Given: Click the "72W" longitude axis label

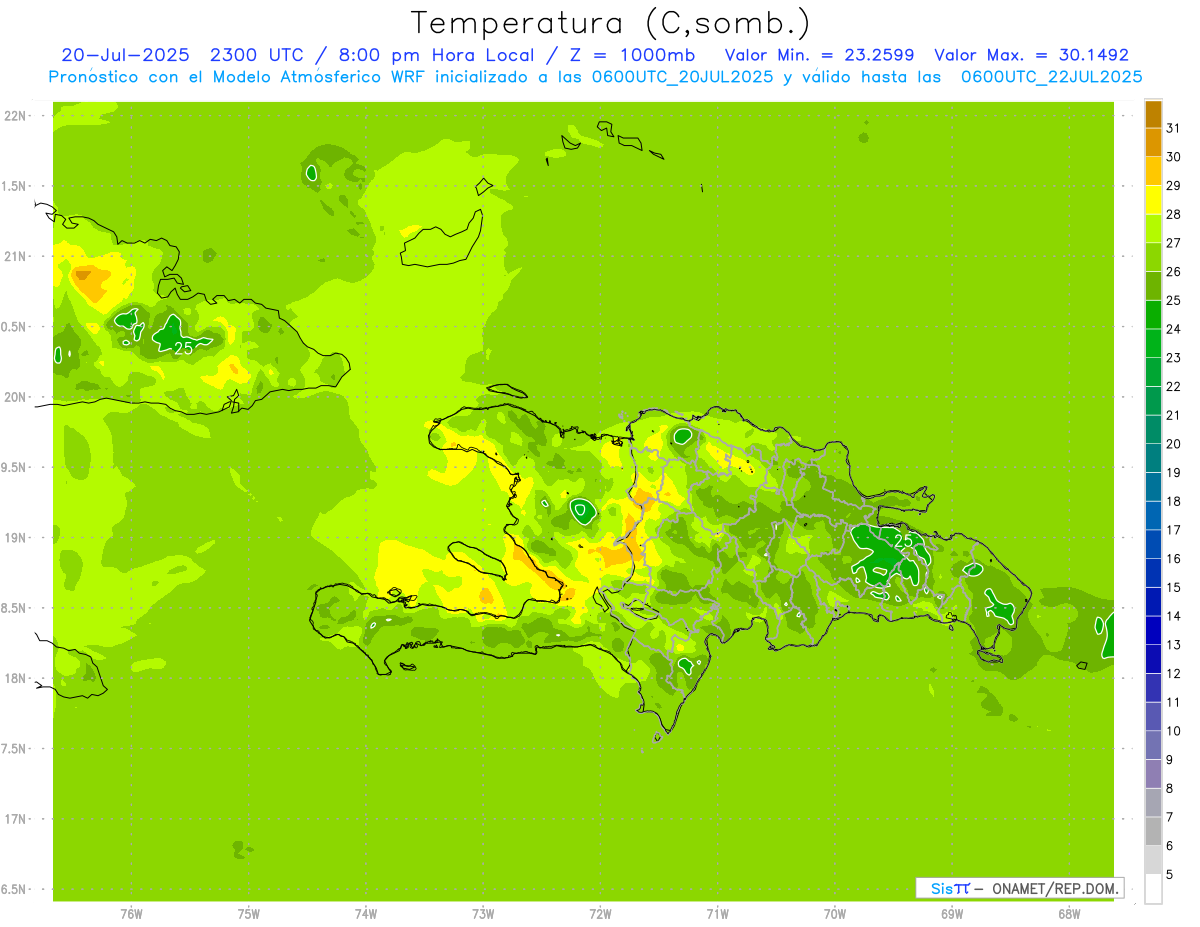Looking at the screenshot, I should (601, 914).
